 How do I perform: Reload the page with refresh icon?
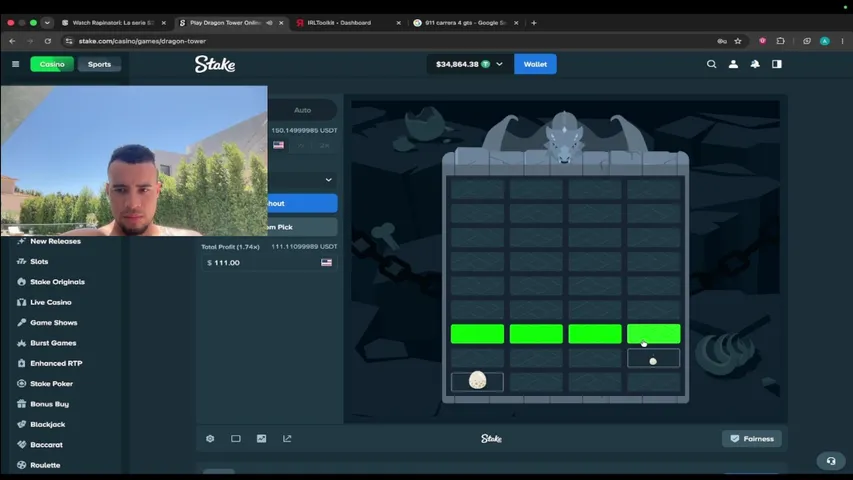48,41
